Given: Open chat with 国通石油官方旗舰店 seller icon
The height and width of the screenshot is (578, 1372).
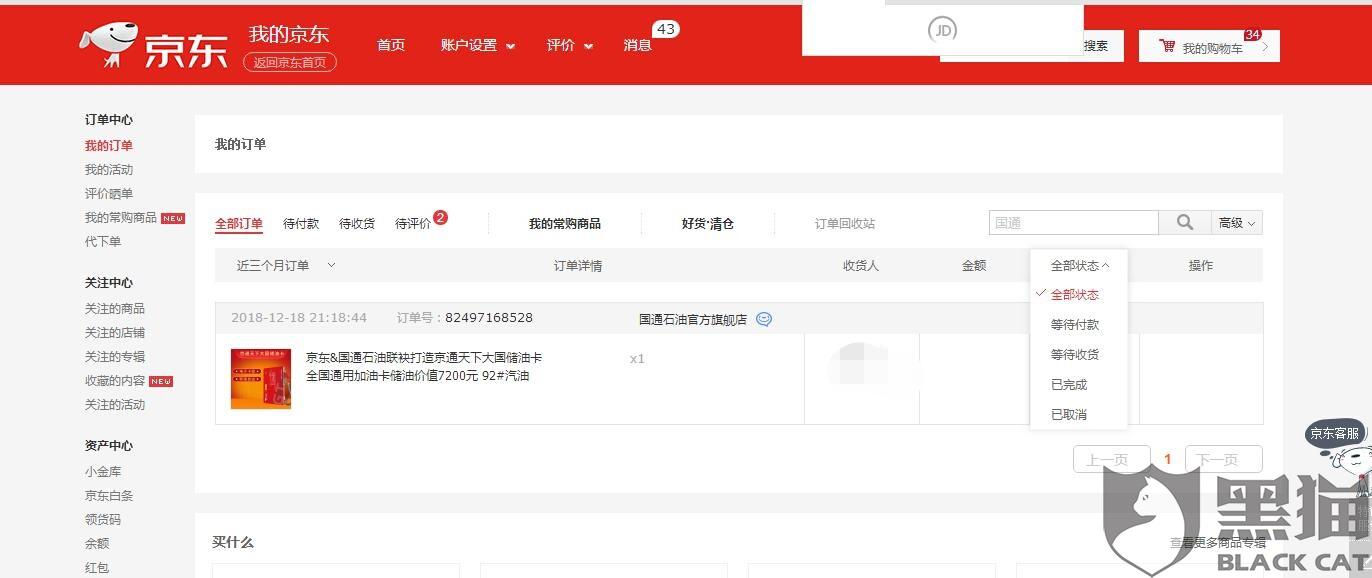Looking at the screenshot, I should coord(764,319).
